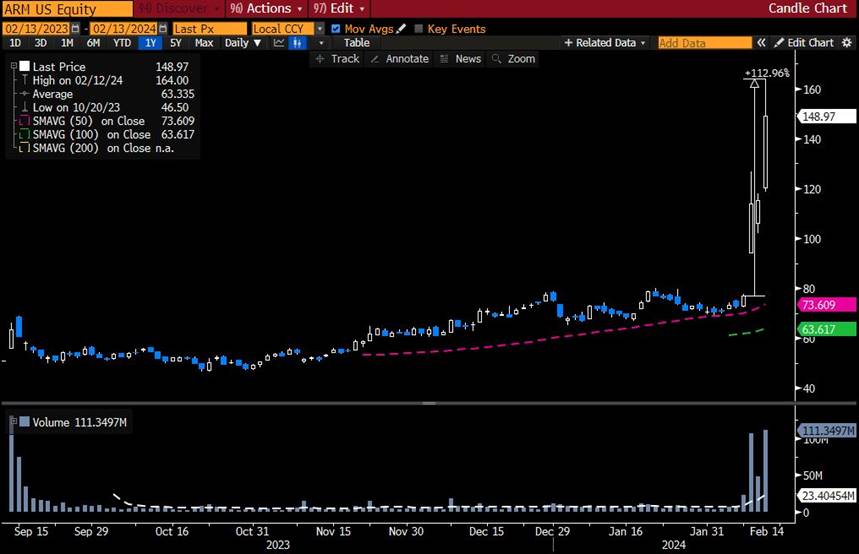Image resolution: width=859 pixels, height=554 pixels.
Task: Click the 111.3497M volume axis label
Action: click(x=827, y=431)
